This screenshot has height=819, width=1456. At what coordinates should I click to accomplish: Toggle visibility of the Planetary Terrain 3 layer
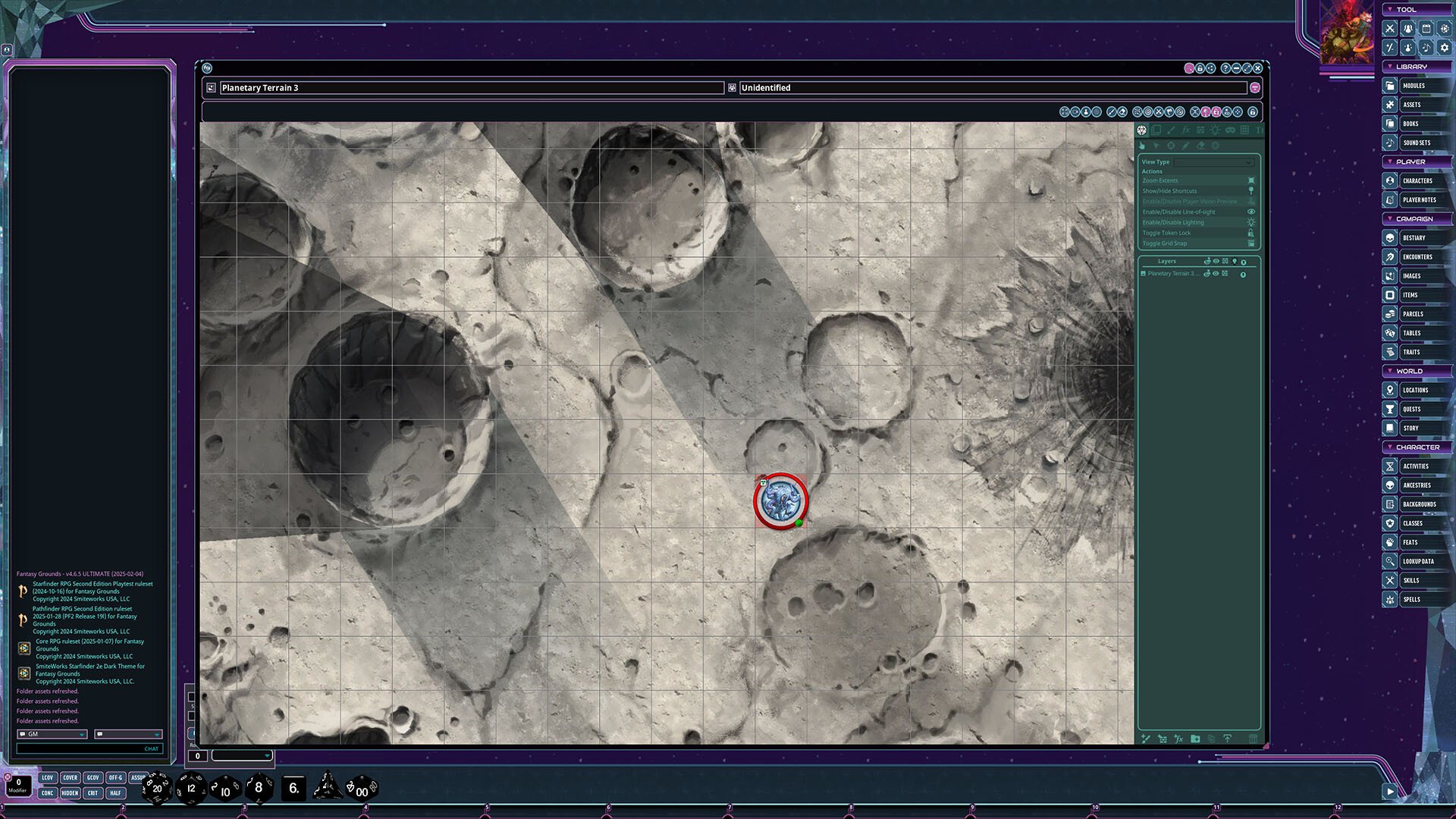[1217, 274]
